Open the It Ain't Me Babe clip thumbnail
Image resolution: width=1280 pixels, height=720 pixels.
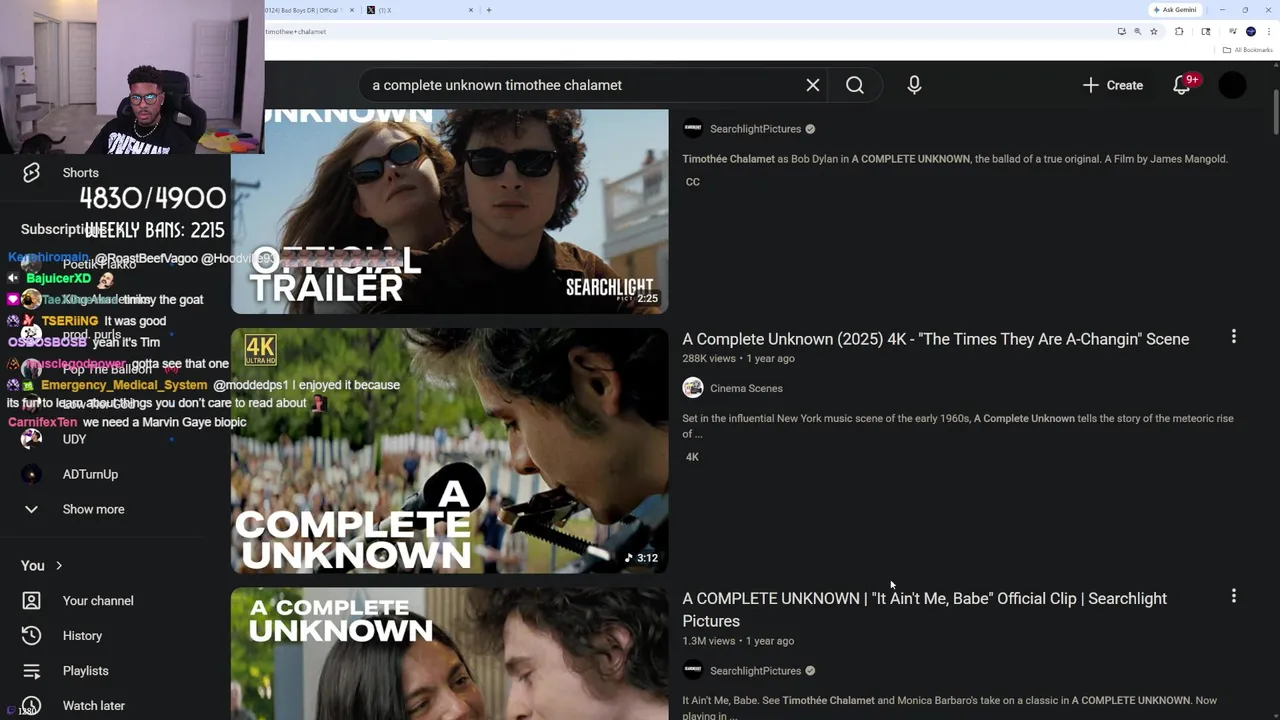(x=449, y=654)
